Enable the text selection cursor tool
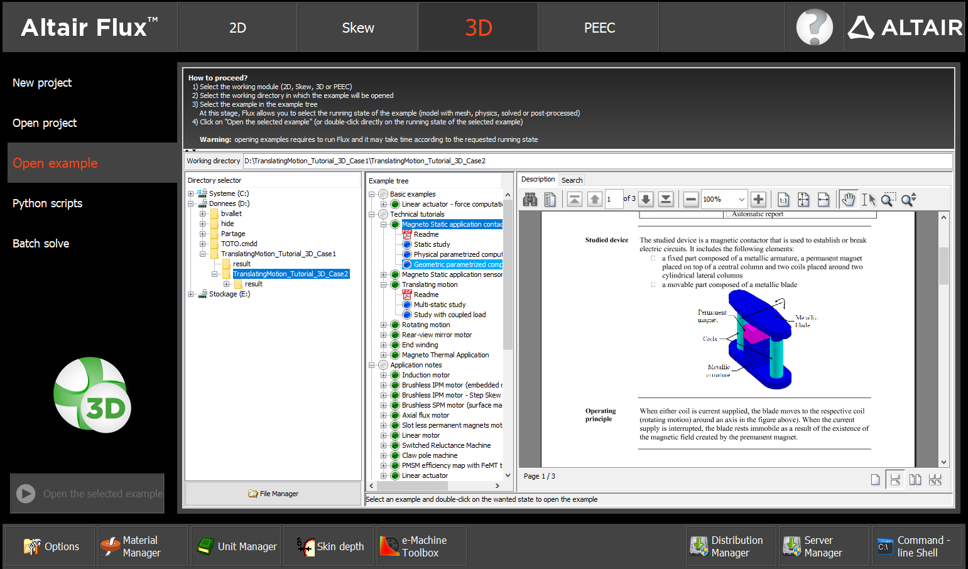 tap(867, 200)
